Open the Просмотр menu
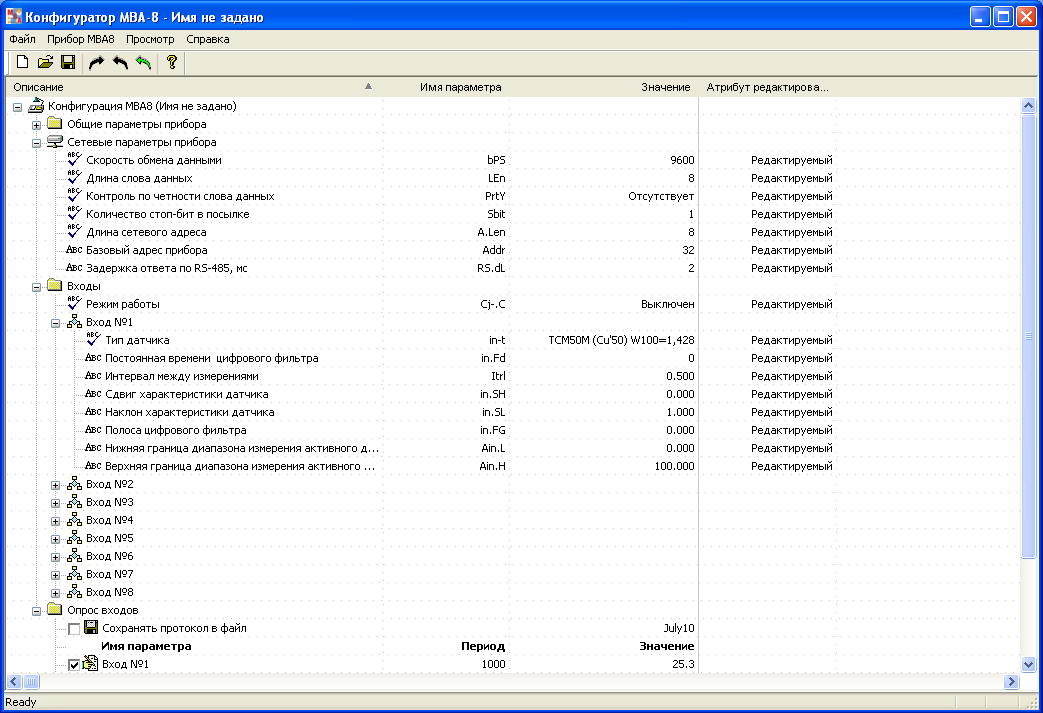 150,39
